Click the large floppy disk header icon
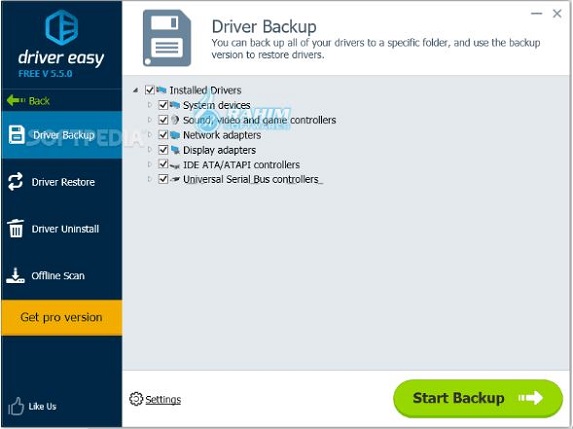Screen dimensions: 573x429 (x=167, y=38)
